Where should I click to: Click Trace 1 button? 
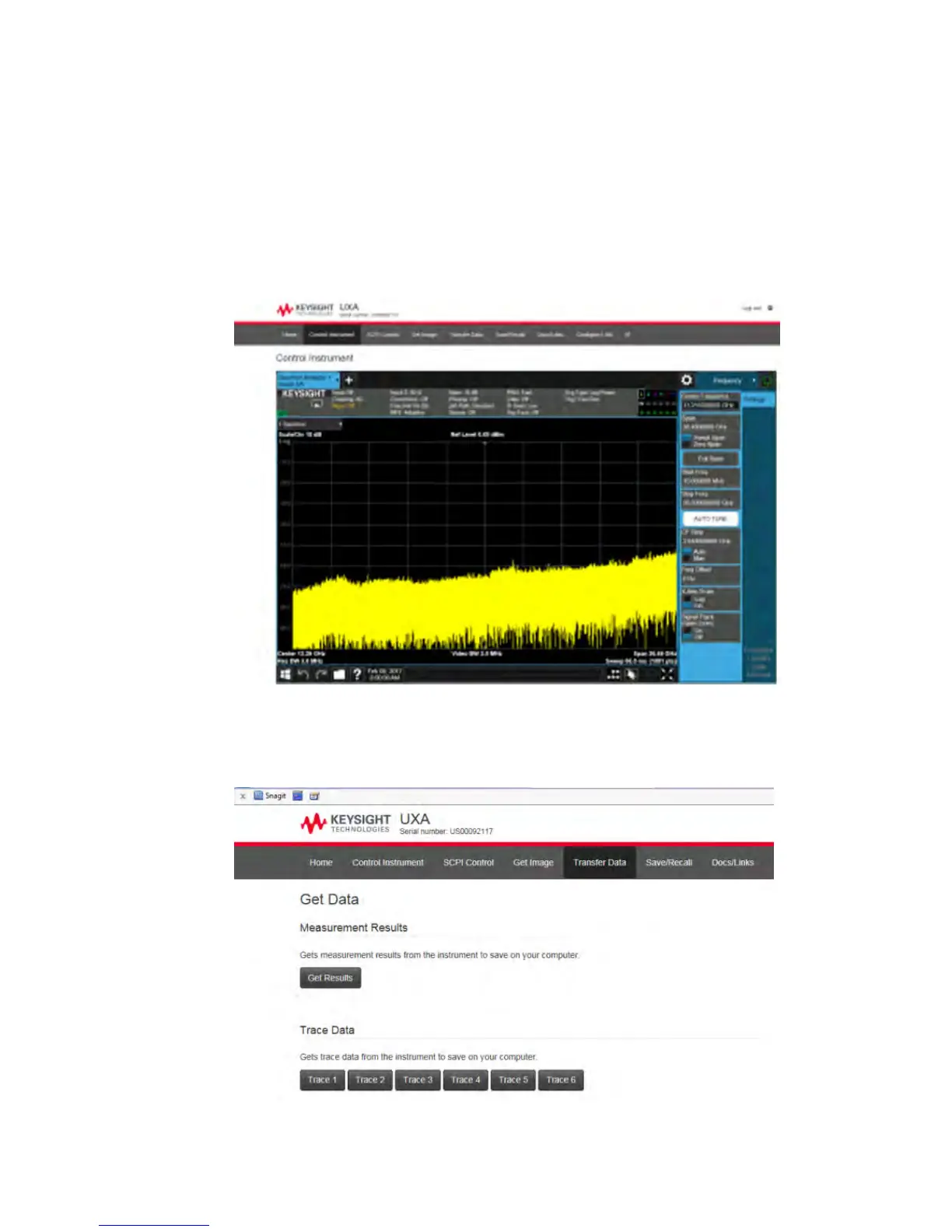322,1080
